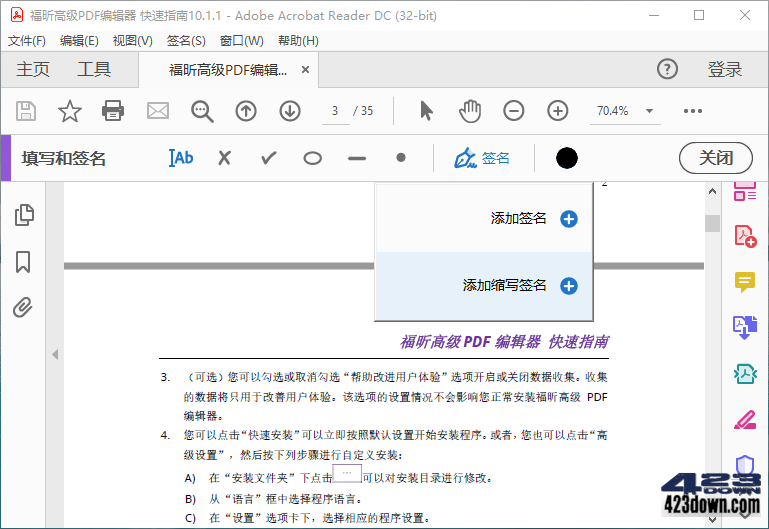The height and width of the screenshot is (529, 769).
Task: Select the dot fill tool
Action: 401,158
